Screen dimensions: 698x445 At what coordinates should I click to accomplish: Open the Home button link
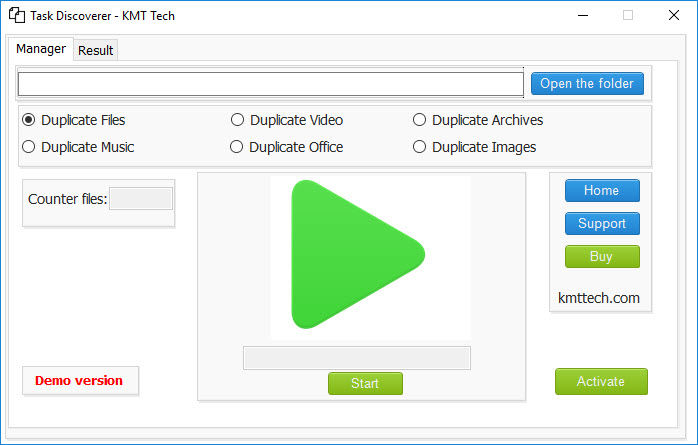[x=601, y=191]
